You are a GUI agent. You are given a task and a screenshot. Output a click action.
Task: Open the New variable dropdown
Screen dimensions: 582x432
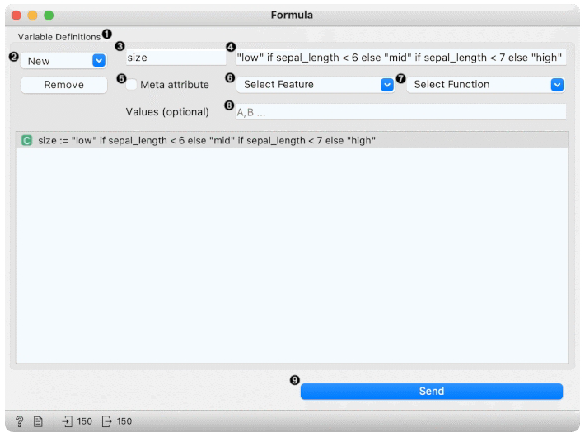point(63,60)
